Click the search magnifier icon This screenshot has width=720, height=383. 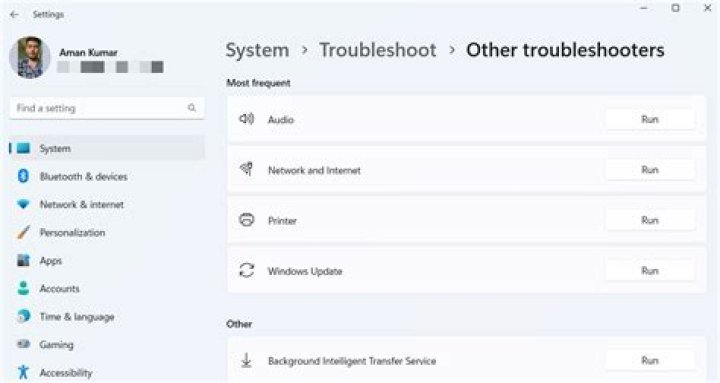click(191, 108)
